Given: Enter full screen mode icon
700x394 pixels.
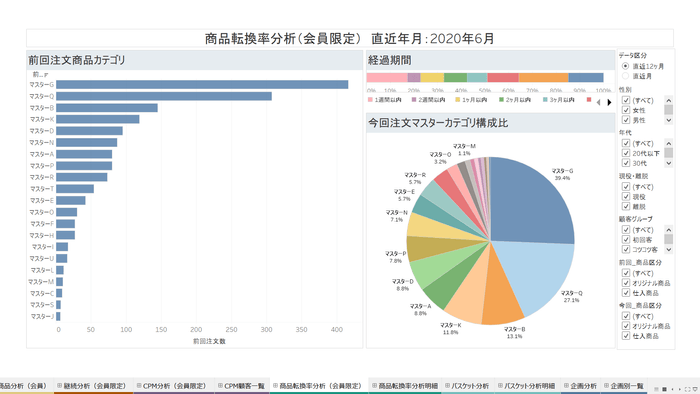Looking at the screenshot, I should (x=688, y=389).
